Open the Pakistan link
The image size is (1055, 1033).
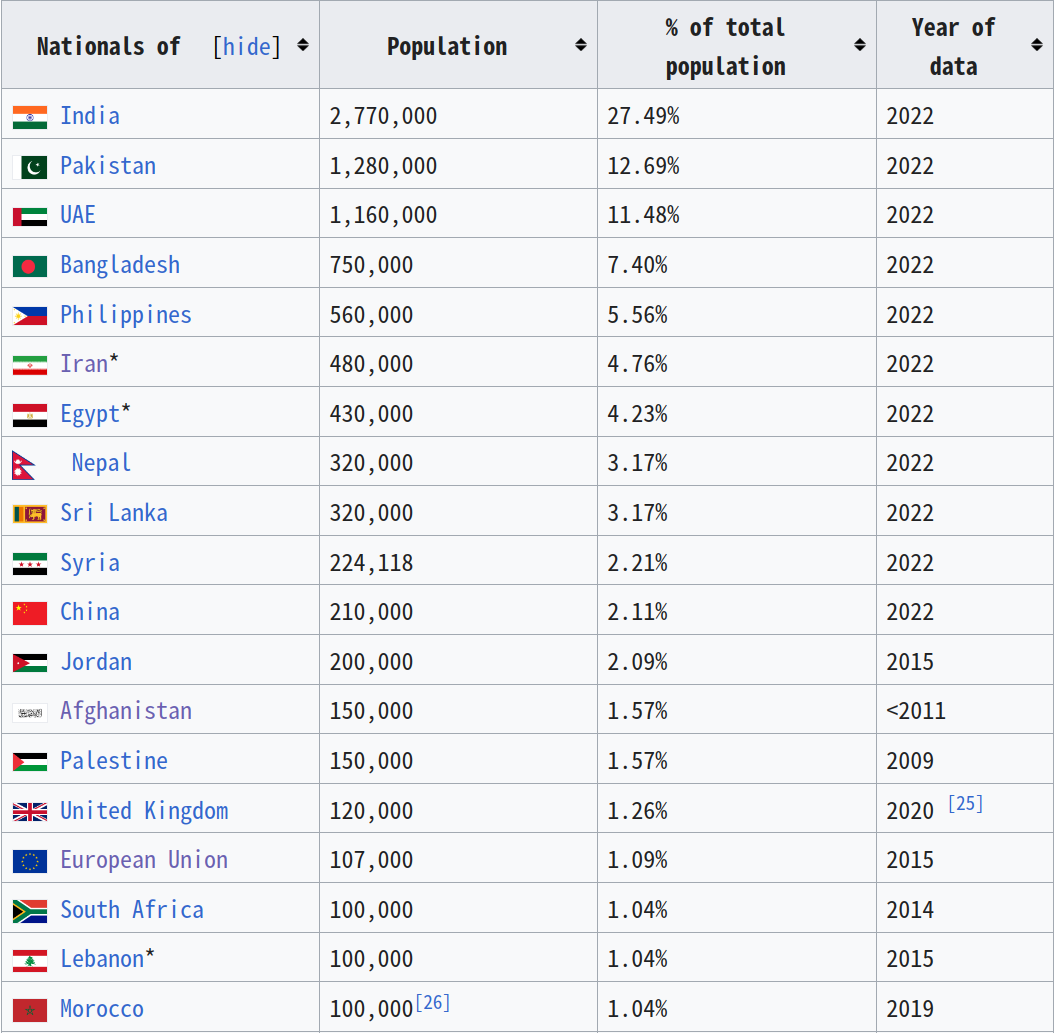[x=108, y=166]
